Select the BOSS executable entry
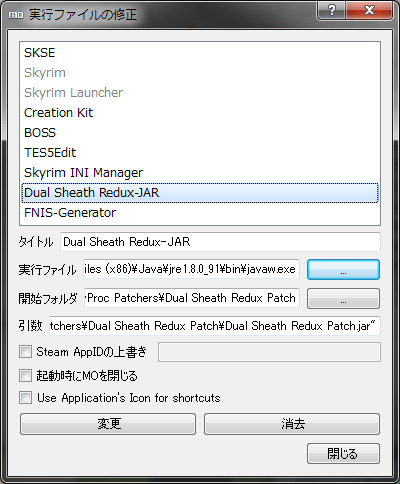This screenshot has width=400, height=484. click(200, 133)
